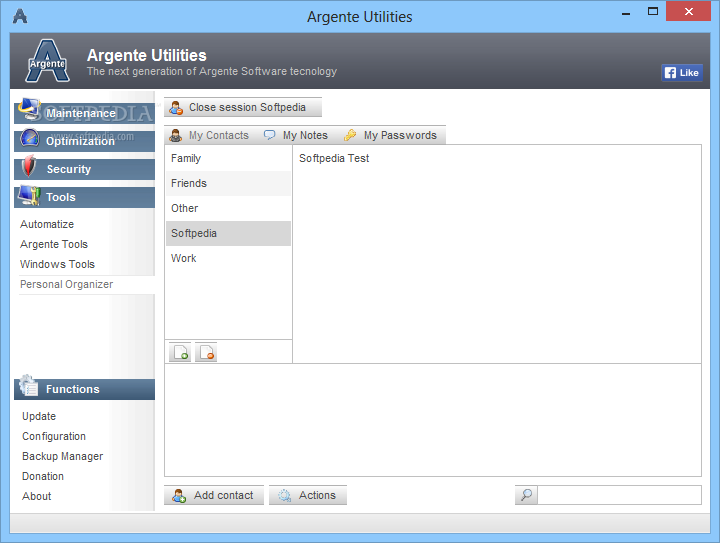Click the Tools monitor icon

[29, 195]
